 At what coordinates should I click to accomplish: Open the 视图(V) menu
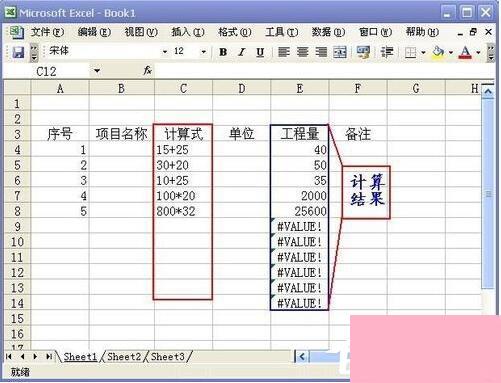point(141,32)
